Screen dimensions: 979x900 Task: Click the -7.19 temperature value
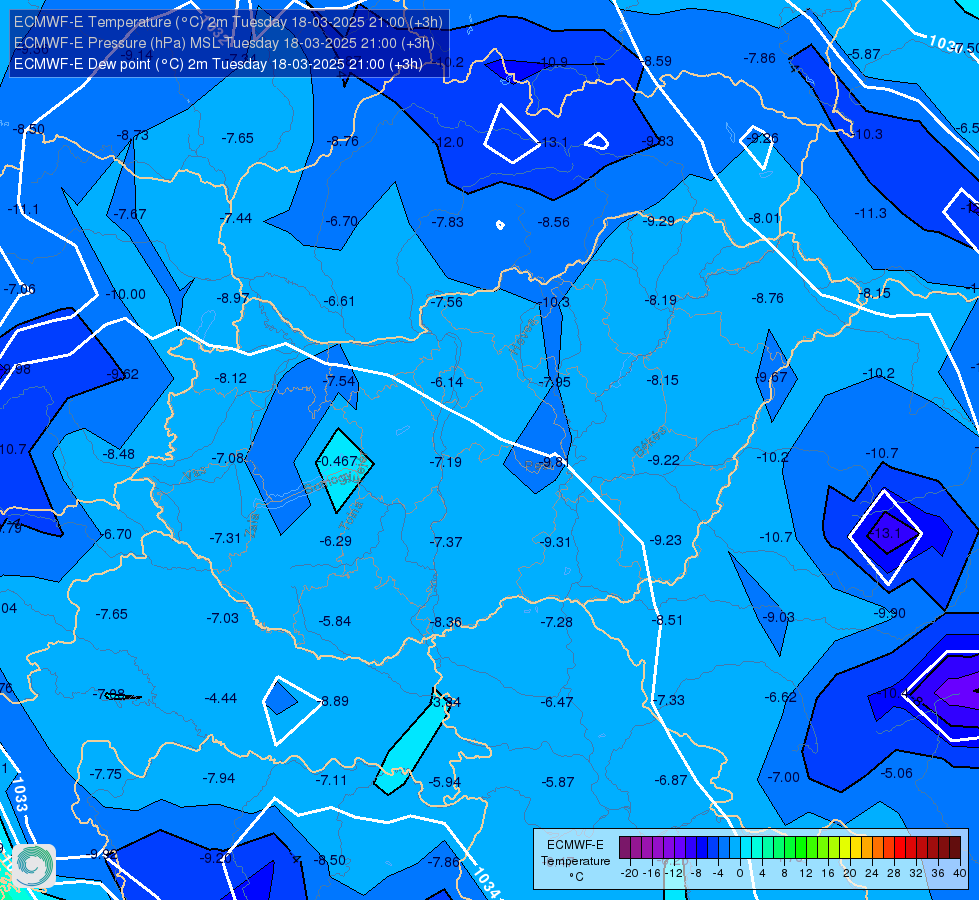tap(446, 462)
